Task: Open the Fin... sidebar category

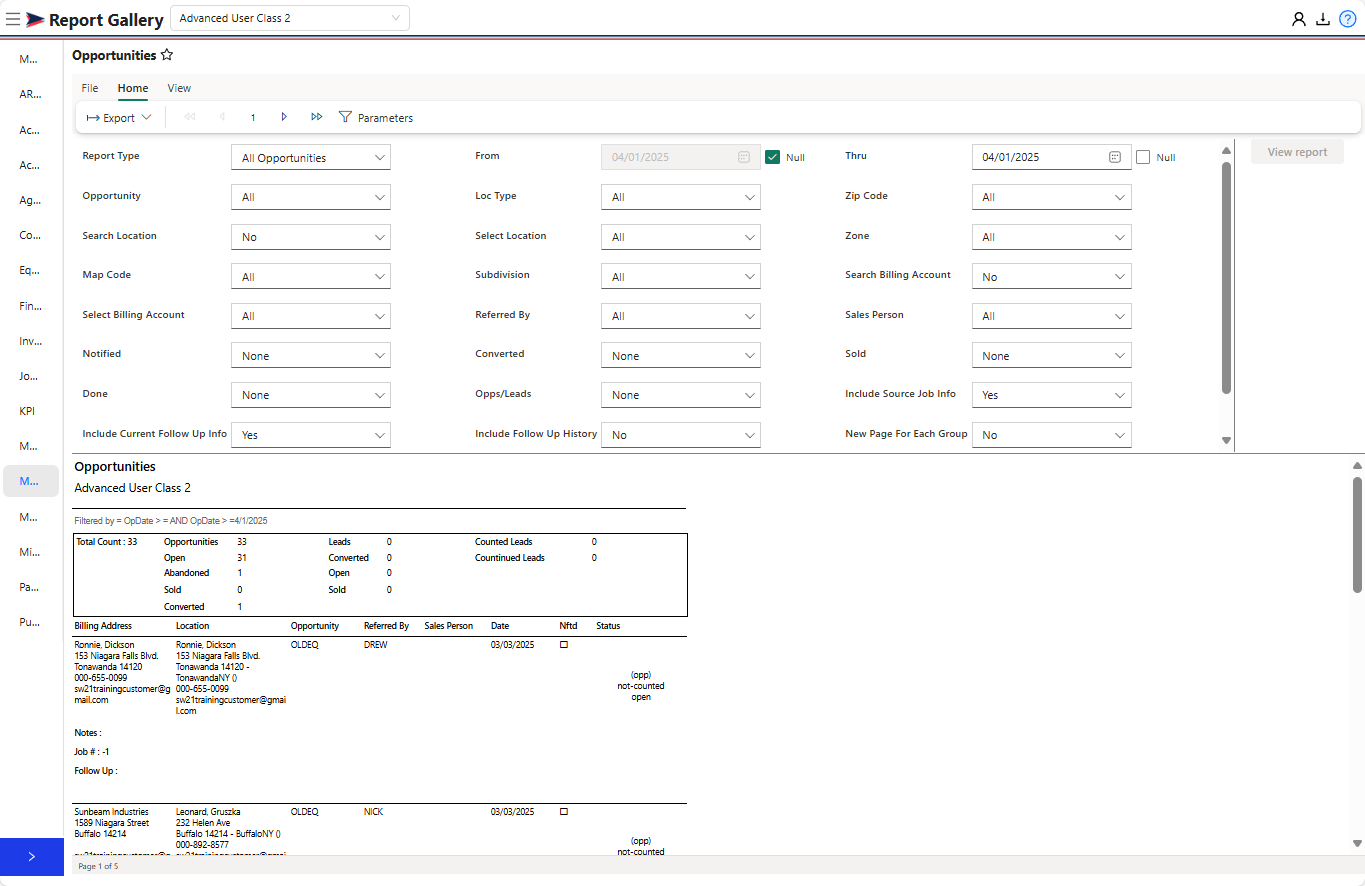Action: (31, 306)
